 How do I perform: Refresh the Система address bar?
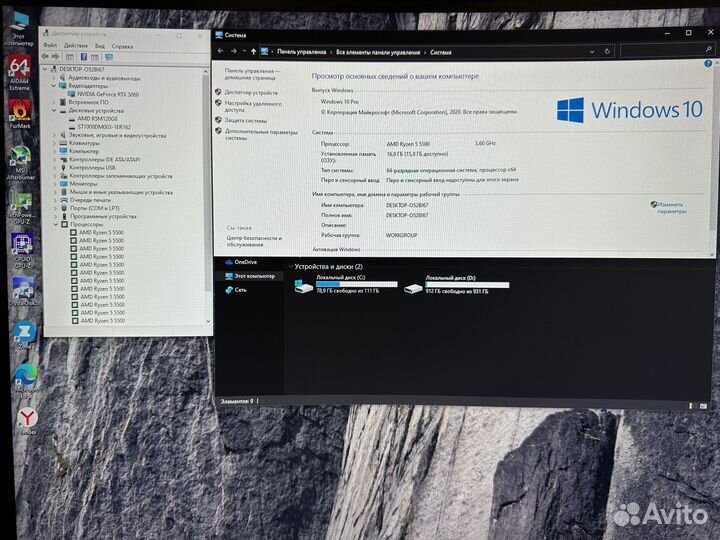608,51
